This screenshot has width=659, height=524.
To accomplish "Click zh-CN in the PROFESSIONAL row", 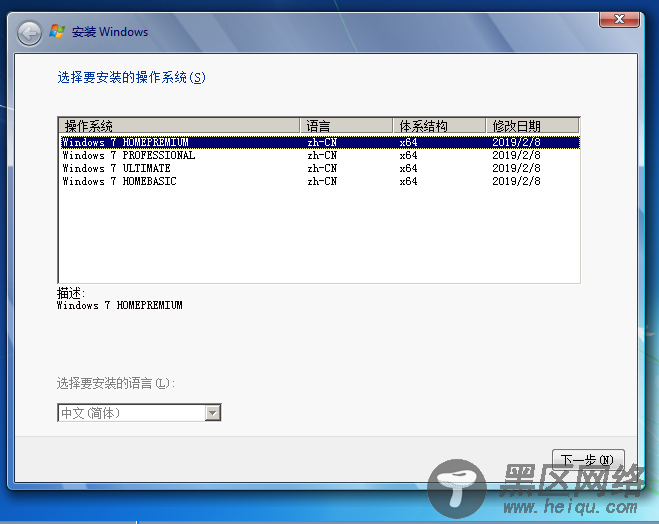I will 322,155.
